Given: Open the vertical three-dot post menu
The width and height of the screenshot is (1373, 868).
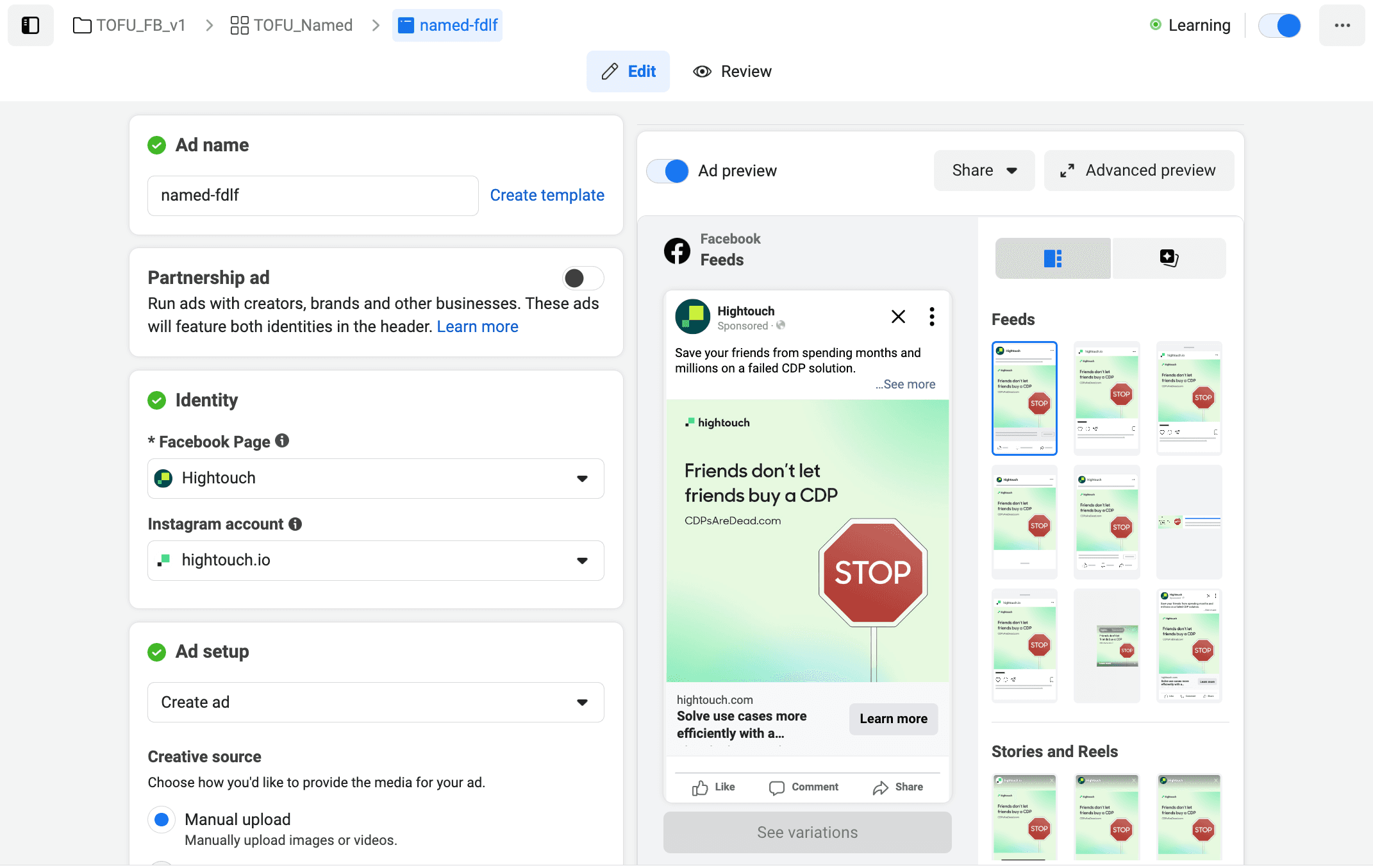Looking at the screenshot, I should tap(931, 316).
